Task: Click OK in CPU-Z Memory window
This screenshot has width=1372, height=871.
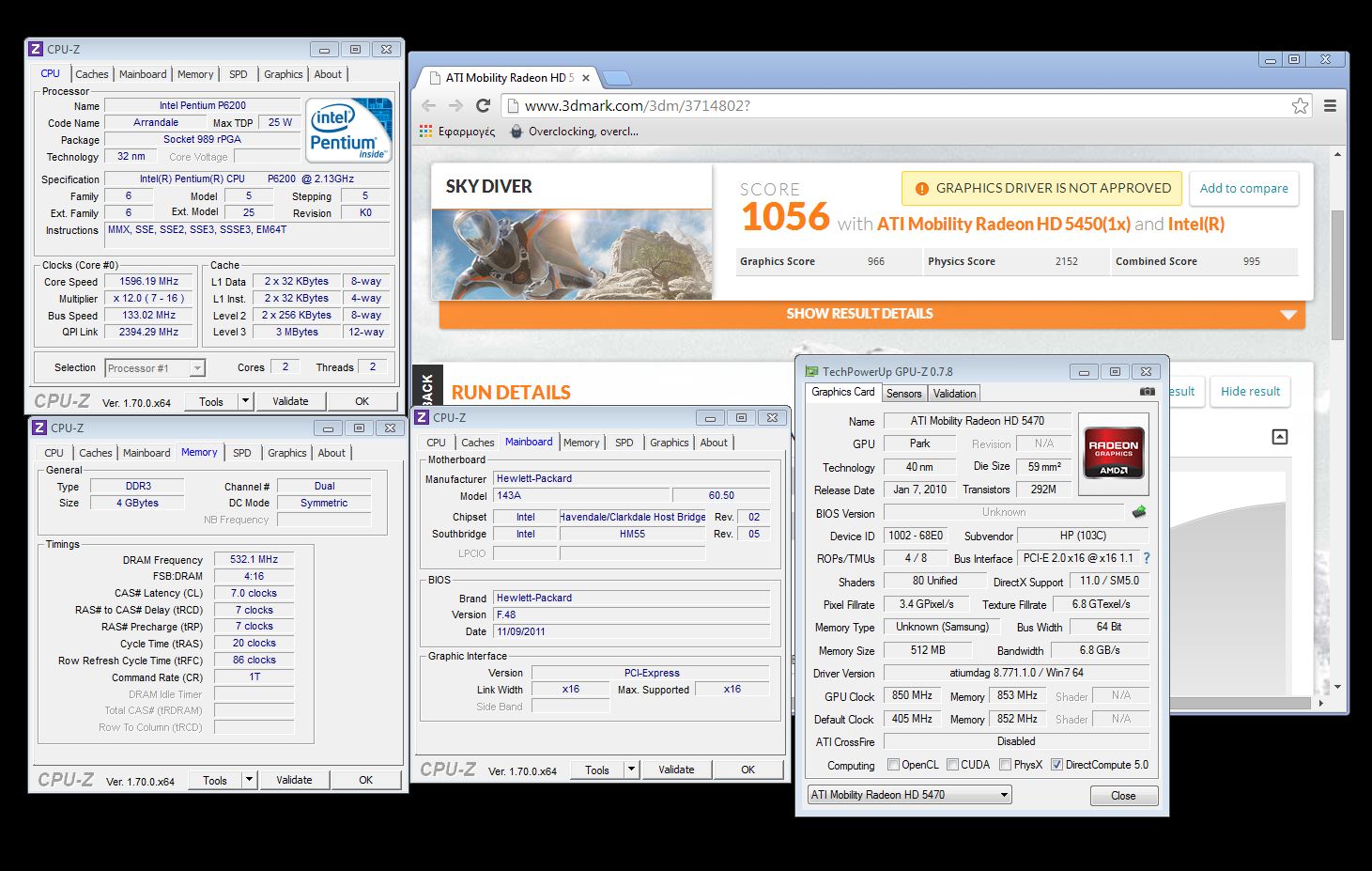Action: pyautogui.click(x=366, y=780)
